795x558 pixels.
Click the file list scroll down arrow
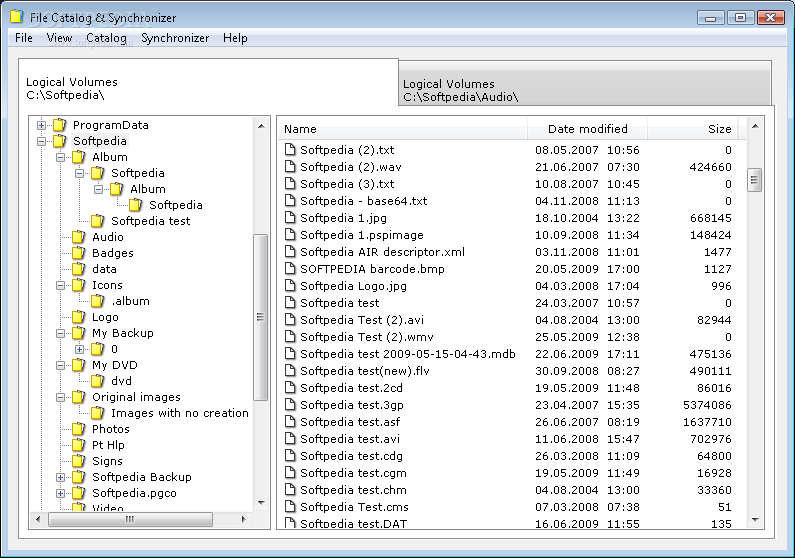(x=755, y=519)
